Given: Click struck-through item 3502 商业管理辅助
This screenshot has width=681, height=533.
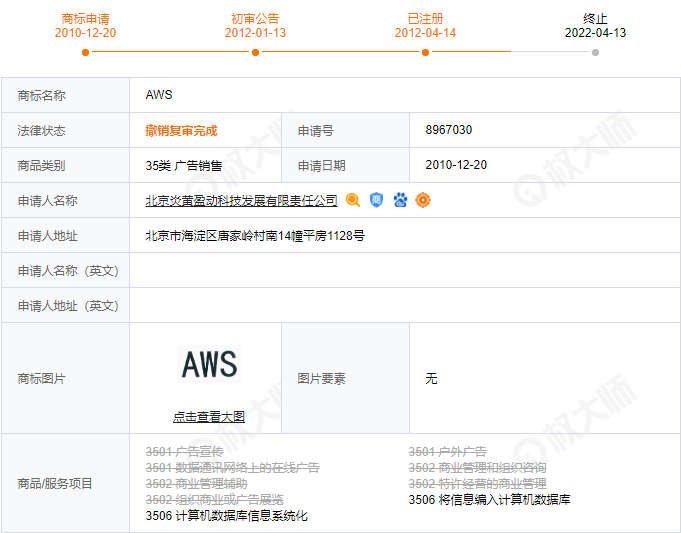Looking at the screenshot, I should 197,483.
